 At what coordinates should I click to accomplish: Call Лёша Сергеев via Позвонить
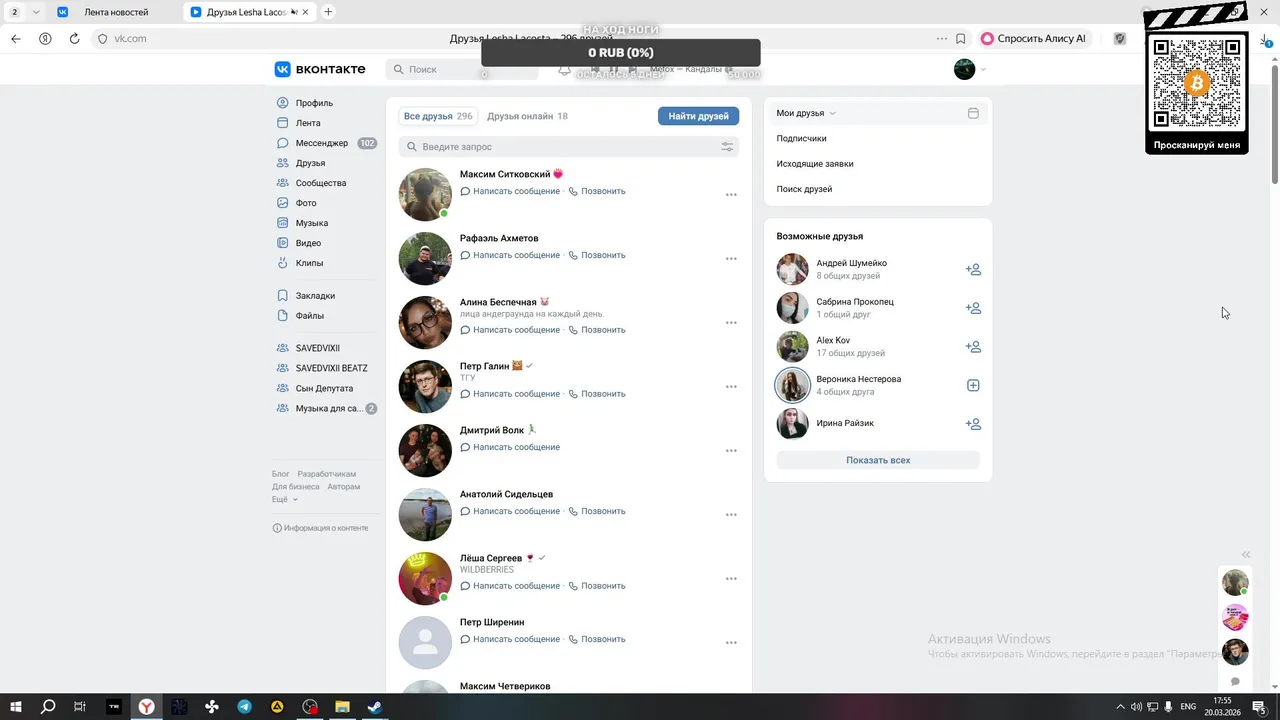(x=597, y=586)
